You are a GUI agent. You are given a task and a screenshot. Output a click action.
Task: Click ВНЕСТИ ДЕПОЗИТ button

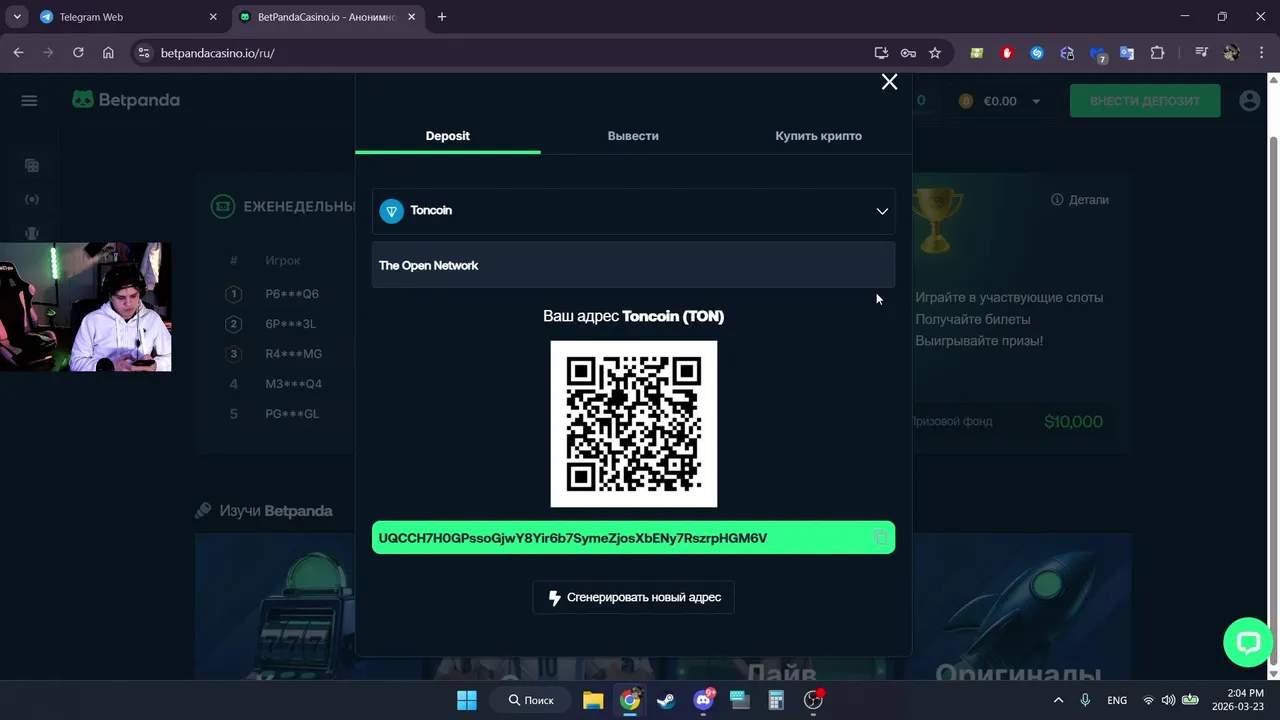tap(1145, 101)
